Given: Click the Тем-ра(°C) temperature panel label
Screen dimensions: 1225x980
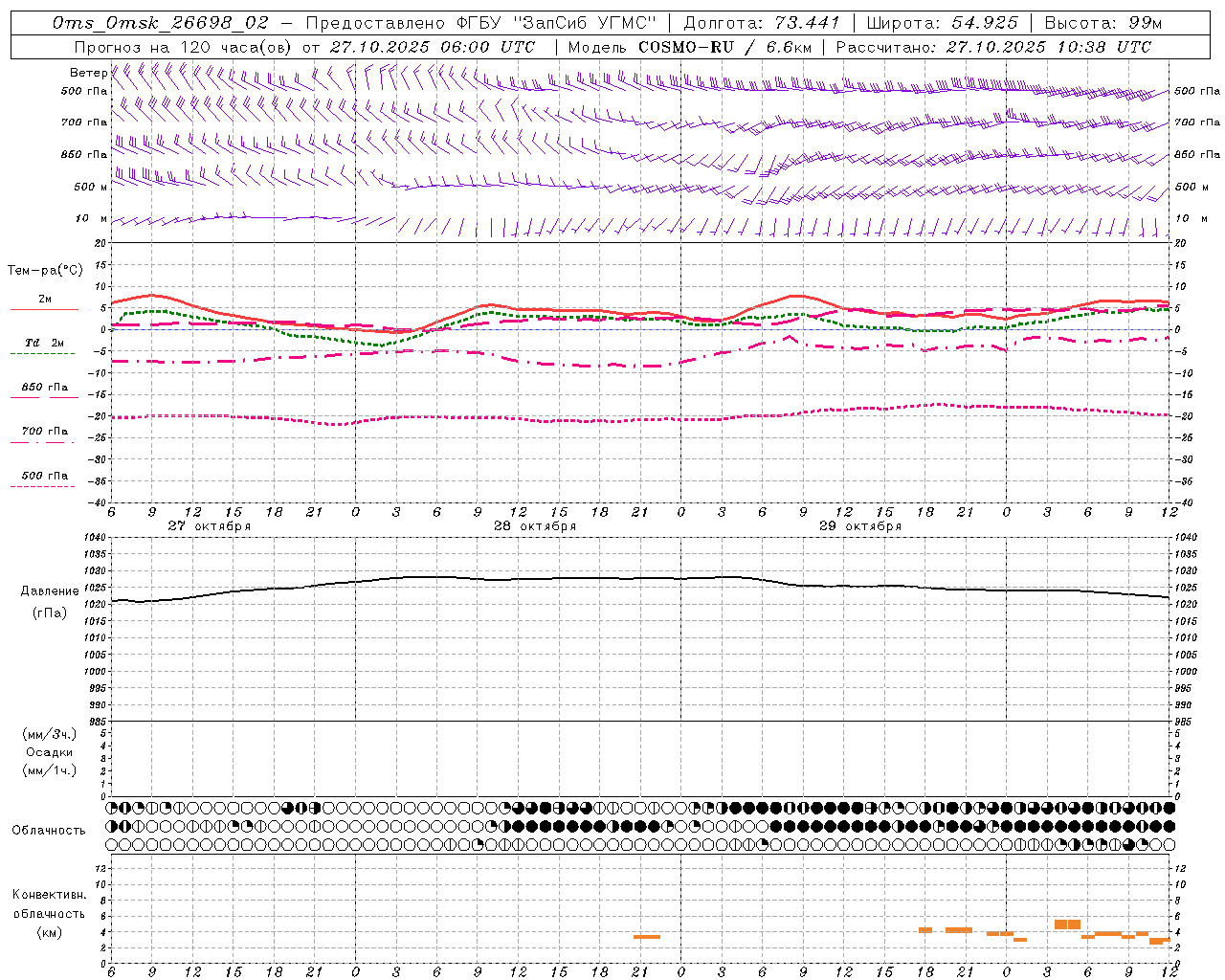Looking at the screenshot, I should 45,271.
